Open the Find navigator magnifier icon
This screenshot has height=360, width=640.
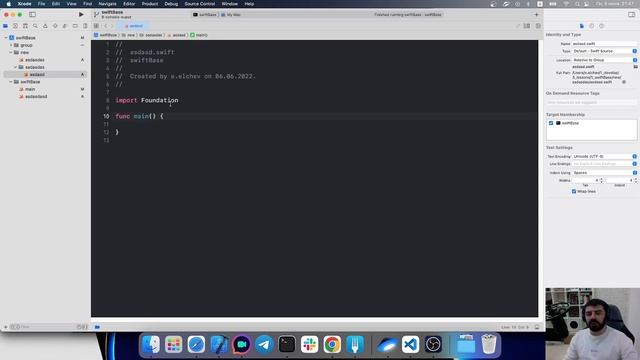tap(35, 26)
